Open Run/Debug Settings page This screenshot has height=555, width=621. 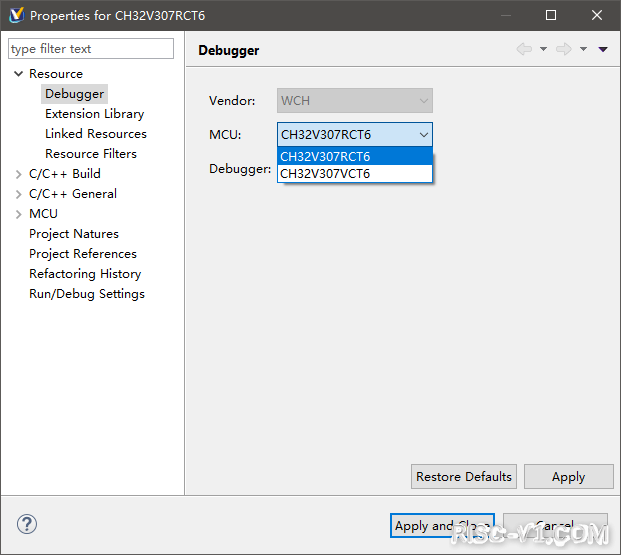click(87, 294)
